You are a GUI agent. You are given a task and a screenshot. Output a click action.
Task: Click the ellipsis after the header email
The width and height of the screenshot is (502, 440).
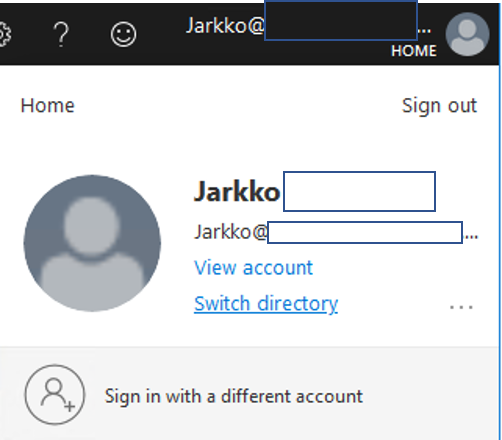(x=424, y=30)
